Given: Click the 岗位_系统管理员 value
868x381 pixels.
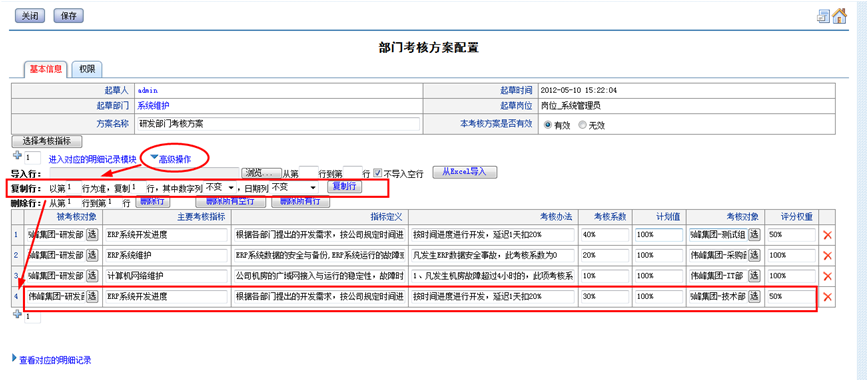Looking at the screenshot, I should pyautogui.click(x=571, y=105).
